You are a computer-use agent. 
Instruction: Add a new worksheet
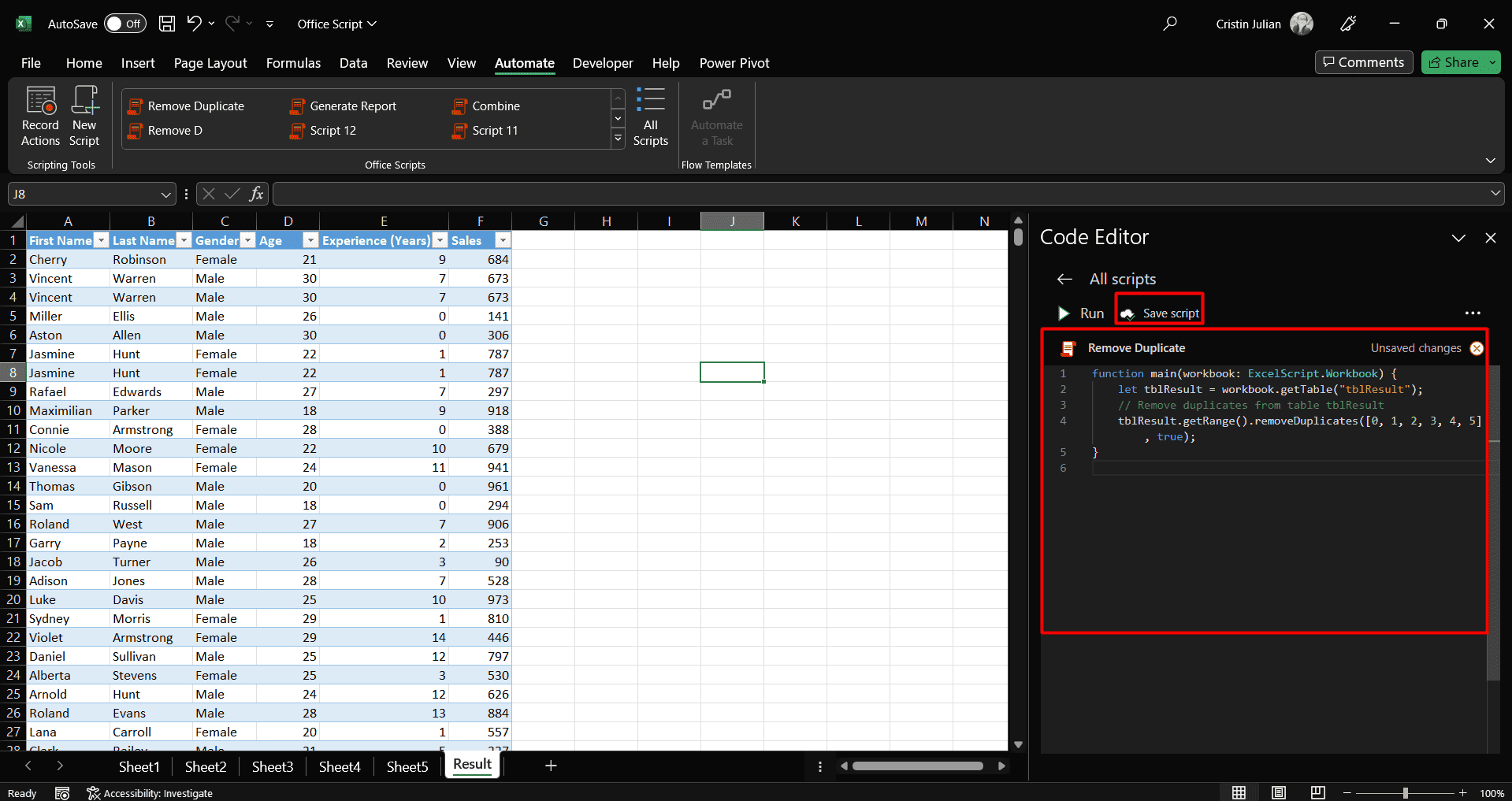[x=550, y=766]
